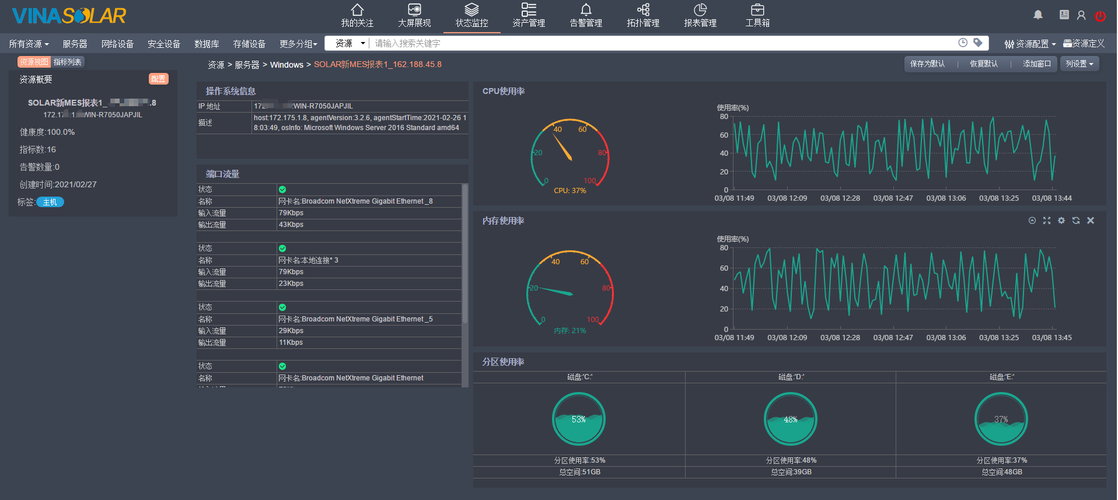The width and height of the screenshot is (1118, 500).
Task: Click the 保存为默认 button
Action: click(928, 63)
